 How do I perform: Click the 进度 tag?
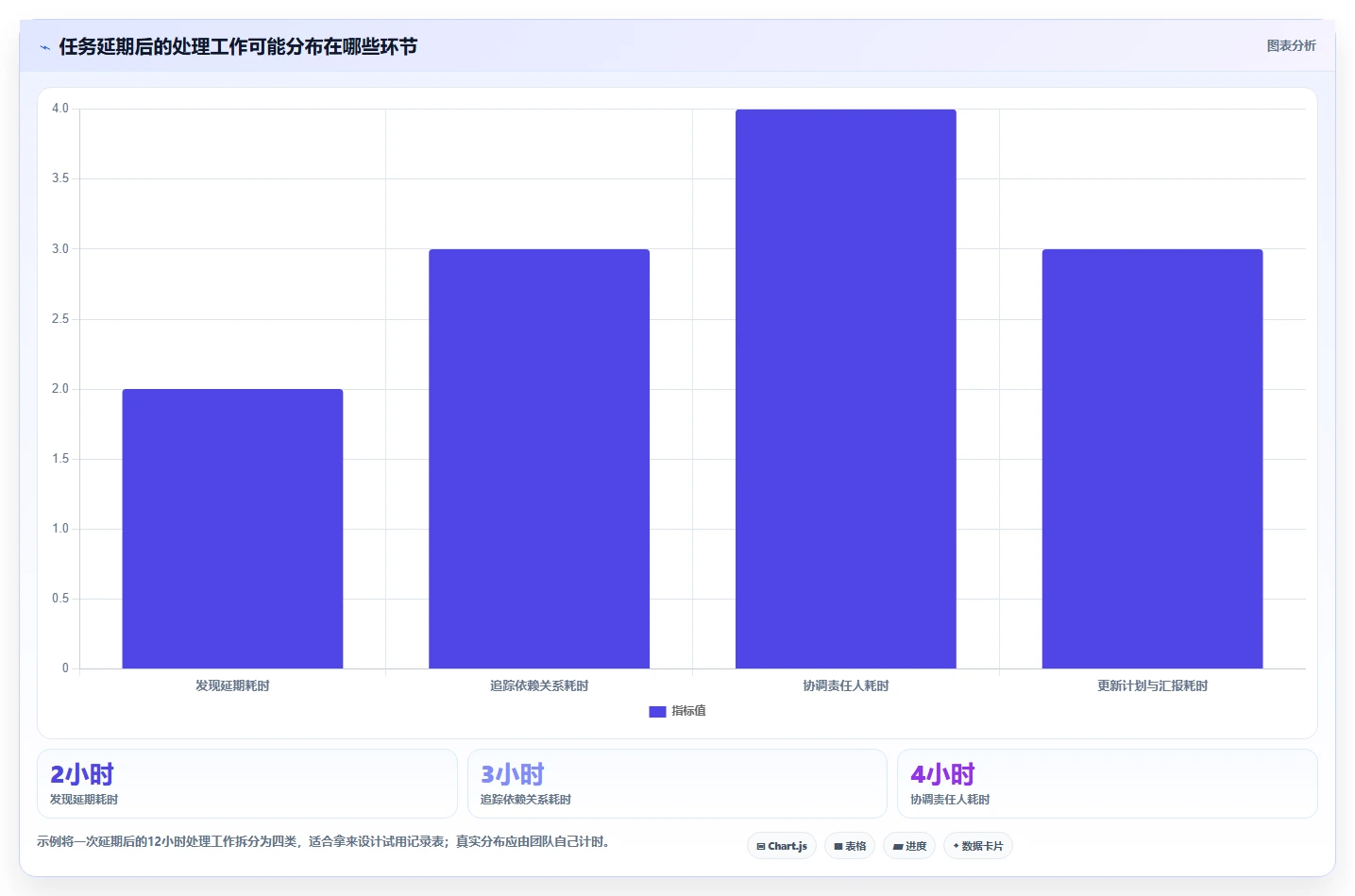coord(909,846)
